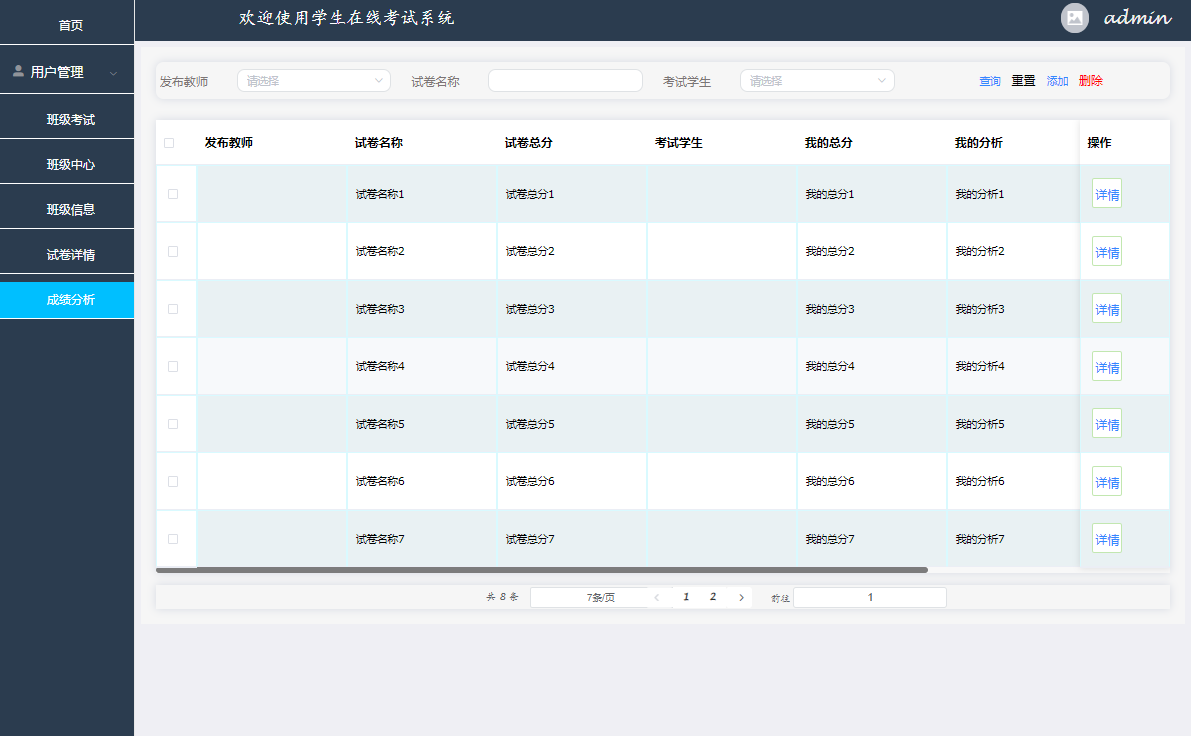
Task: Open 详情 for 试卷名称3 row
Action: click(1107, 309)
